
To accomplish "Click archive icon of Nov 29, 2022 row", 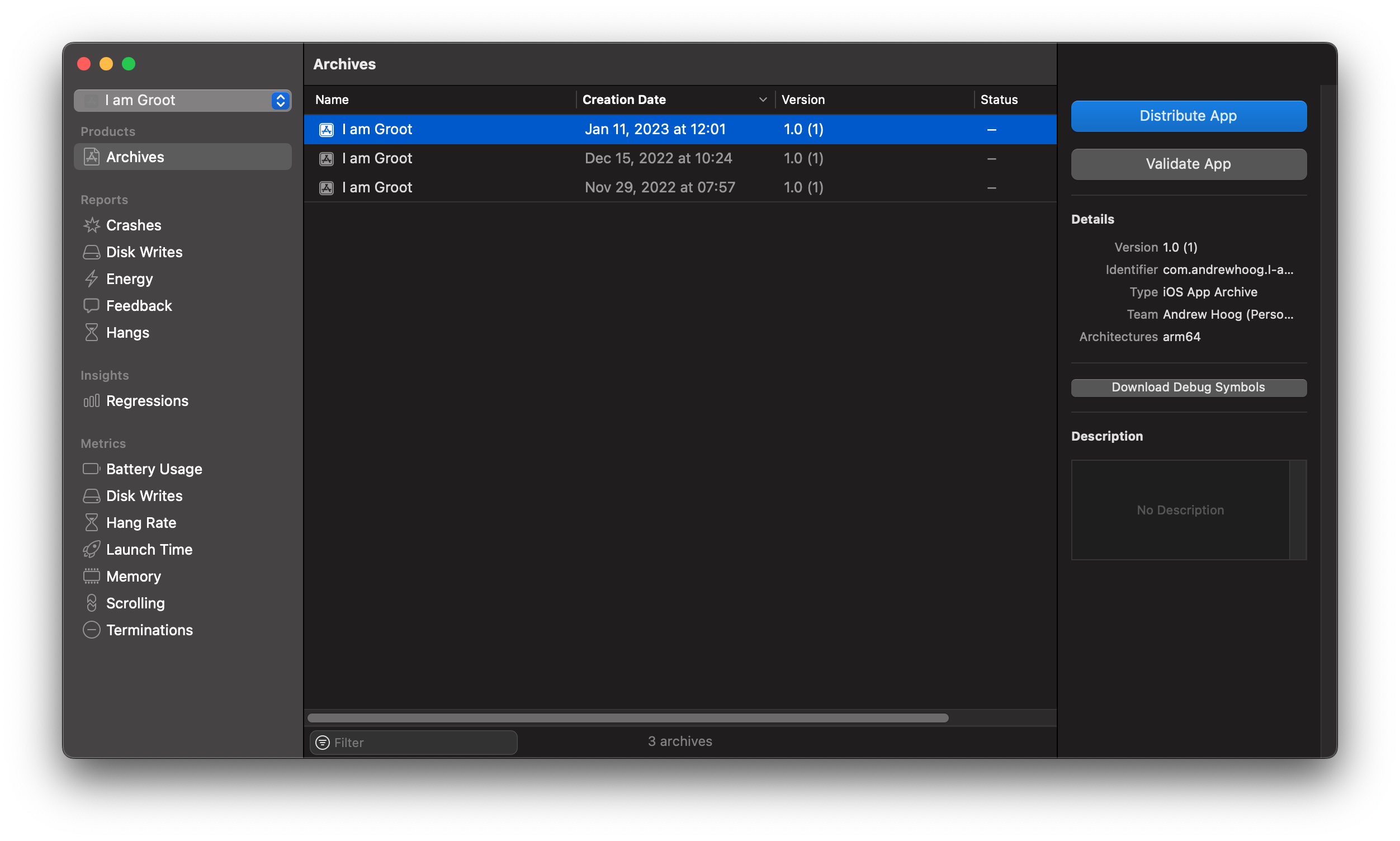I will click(x=327, y=187).
